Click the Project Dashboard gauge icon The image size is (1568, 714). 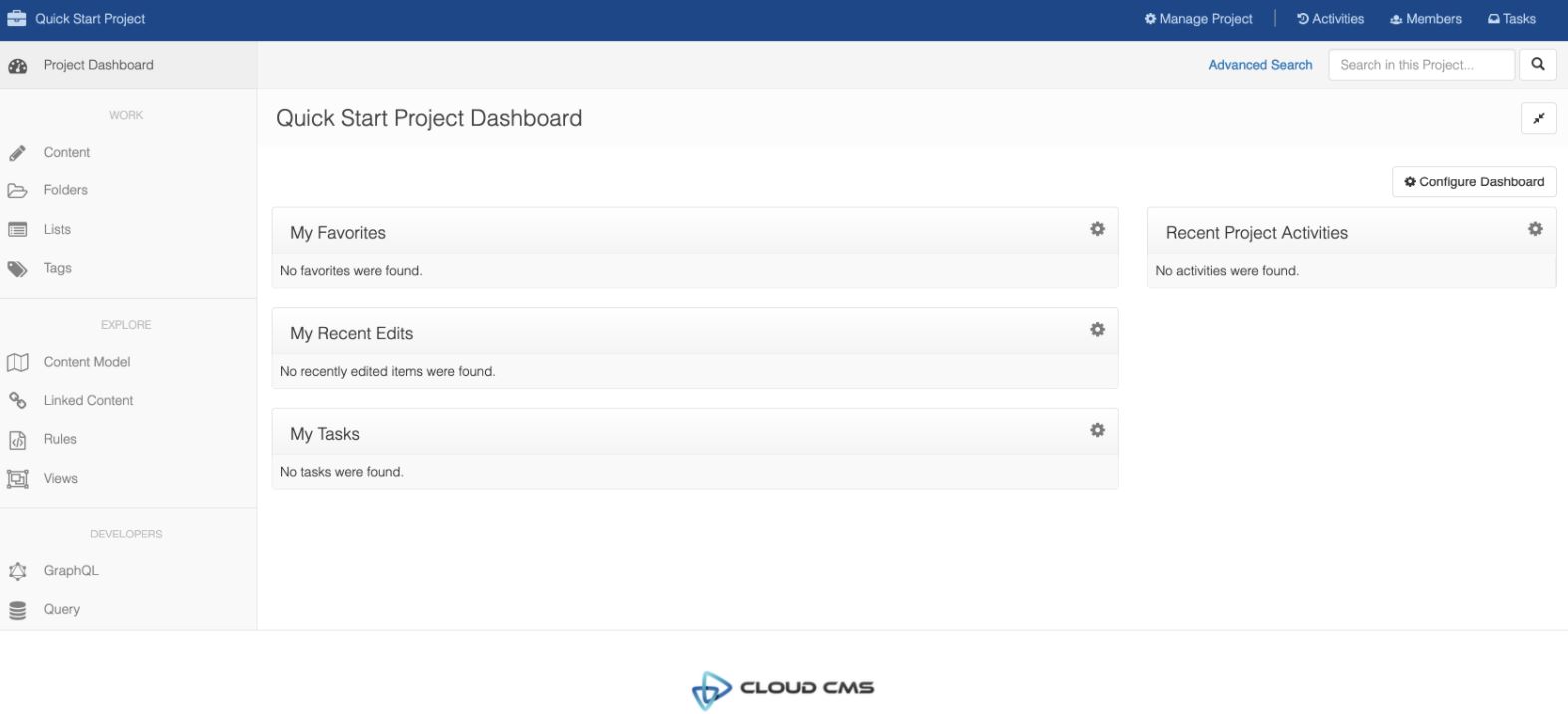point(18,66)
